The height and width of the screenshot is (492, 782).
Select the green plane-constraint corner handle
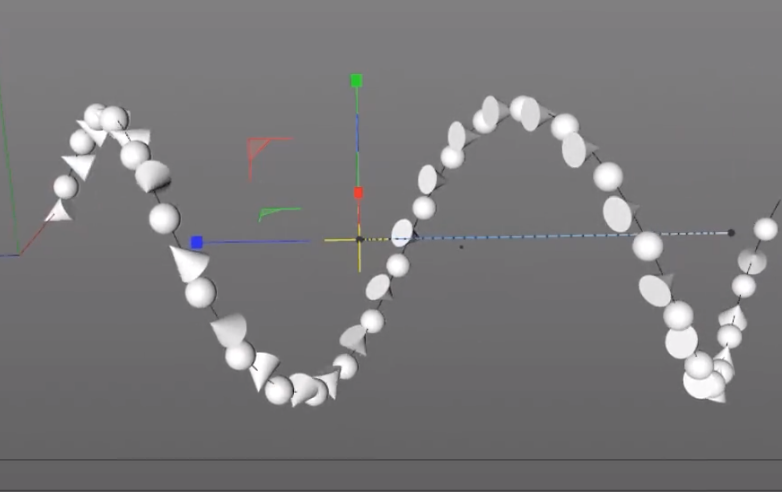pyautogui.click(x=267, y=213)
